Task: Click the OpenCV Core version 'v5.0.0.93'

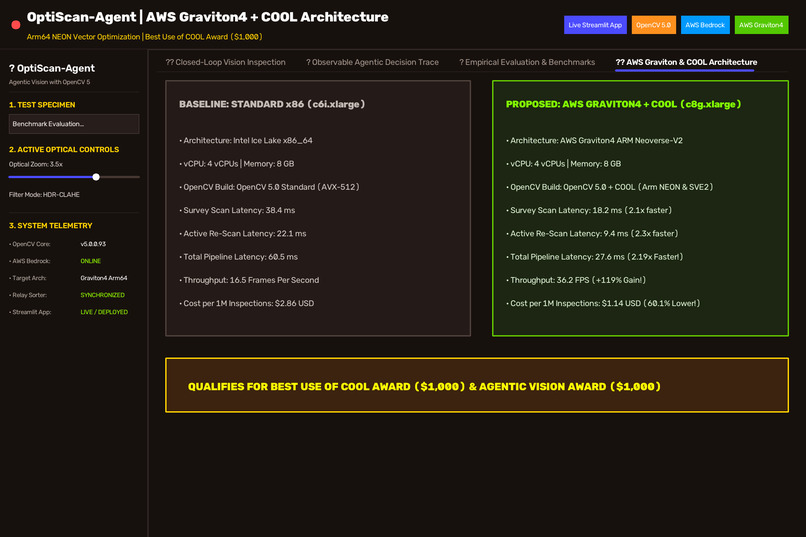Action: point(93,244)
